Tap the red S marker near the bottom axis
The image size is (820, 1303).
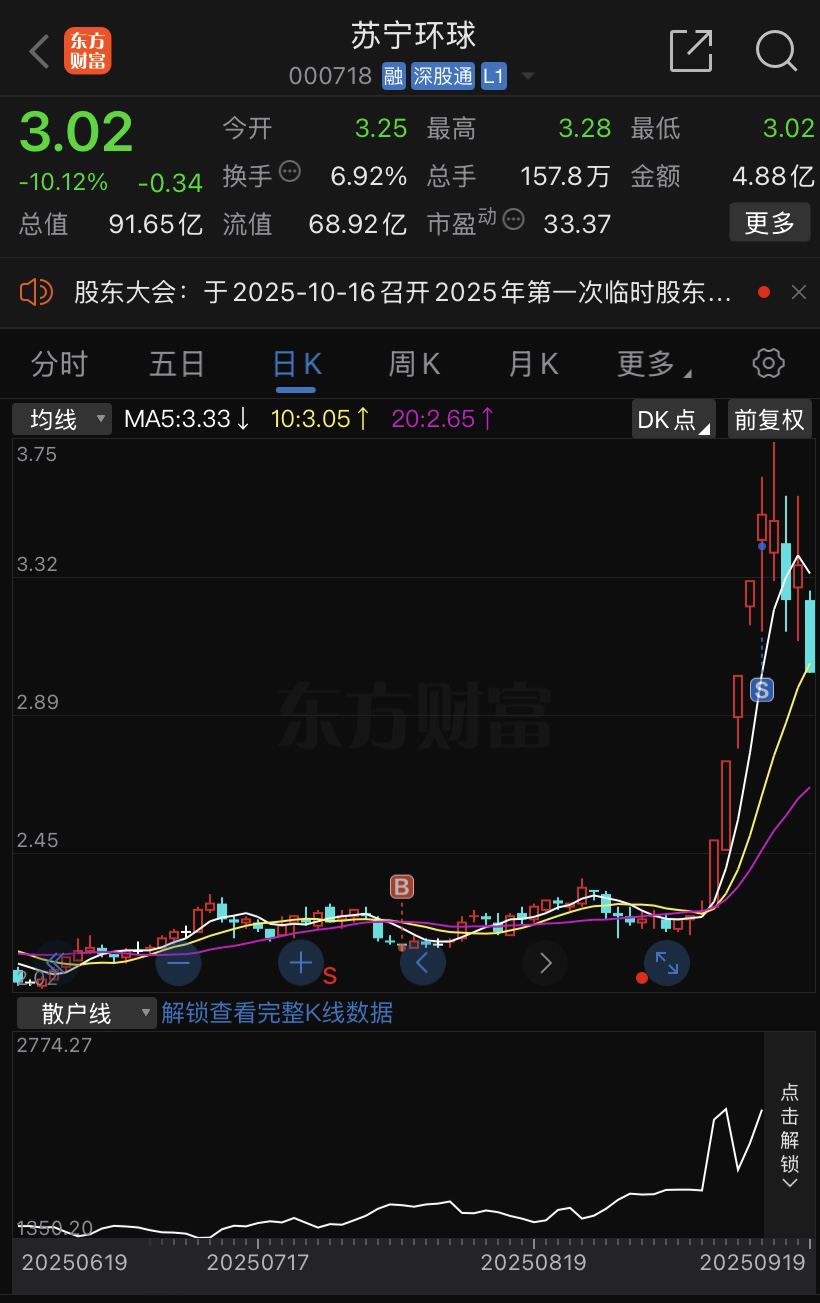329,976
